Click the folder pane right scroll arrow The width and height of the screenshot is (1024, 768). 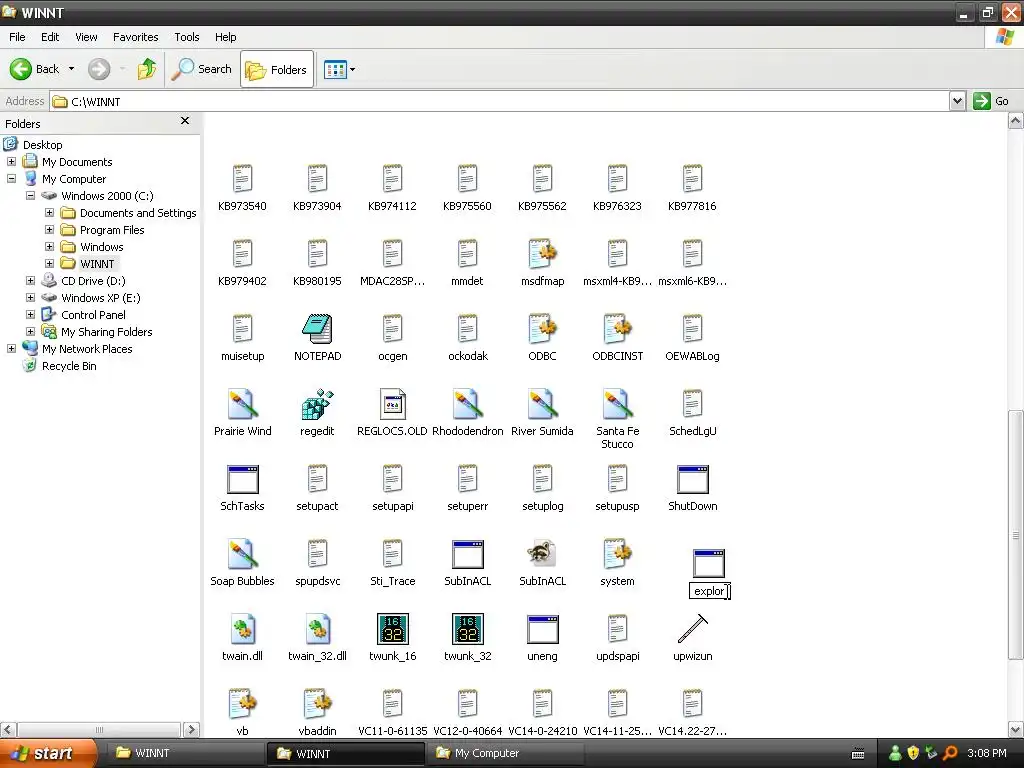[191, 729]
